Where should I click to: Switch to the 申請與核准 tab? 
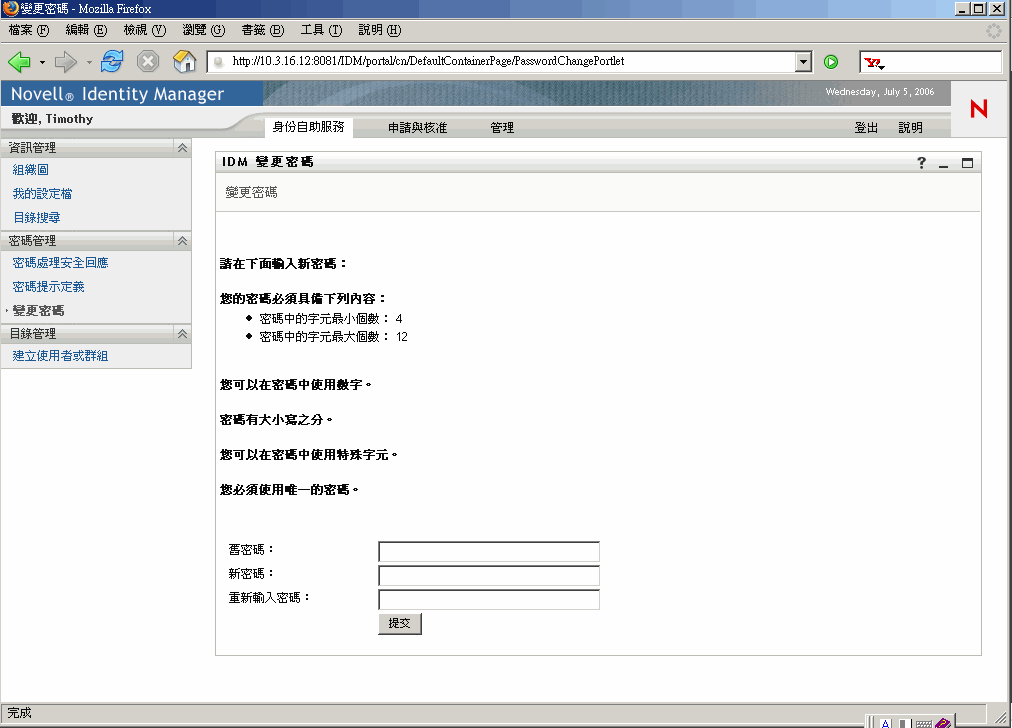tap(418, 128)
